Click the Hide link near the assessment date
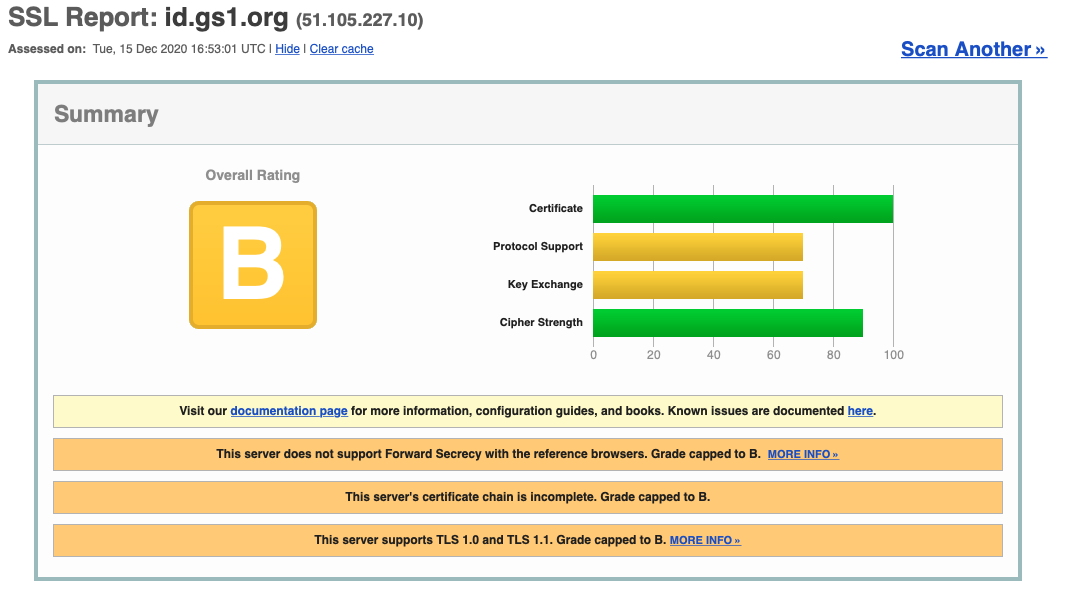This screenshot has height=593, width=1065. [287, 49]
